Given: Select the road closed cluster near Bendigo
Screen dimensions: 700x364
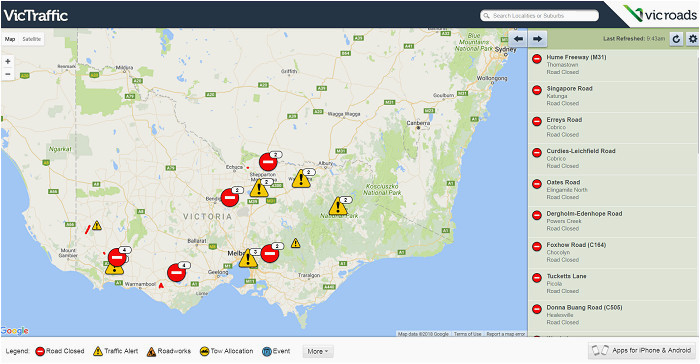Looking at the screenshot, I should click(230, 197).
